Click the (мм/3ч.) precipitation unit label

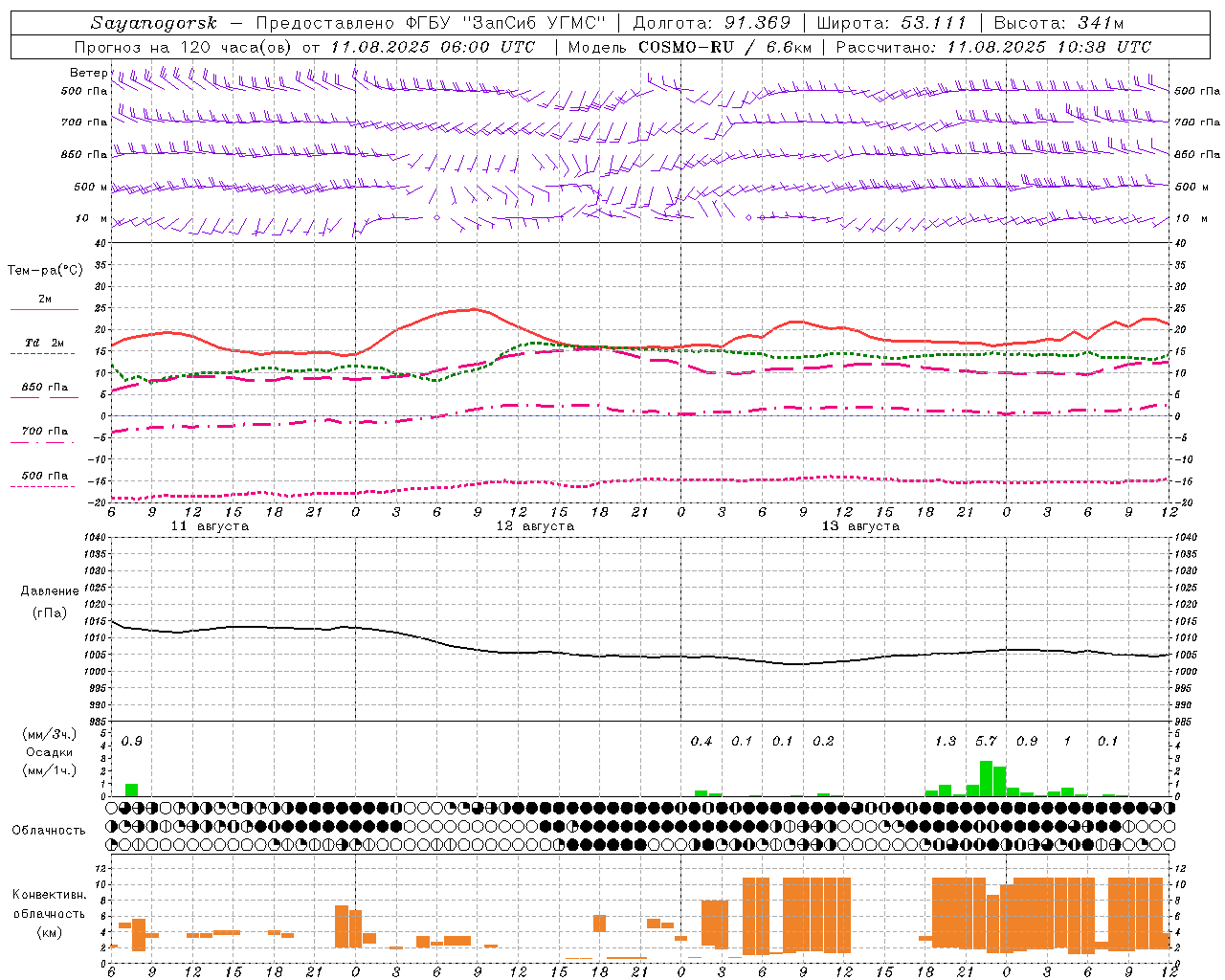[50, 735]
